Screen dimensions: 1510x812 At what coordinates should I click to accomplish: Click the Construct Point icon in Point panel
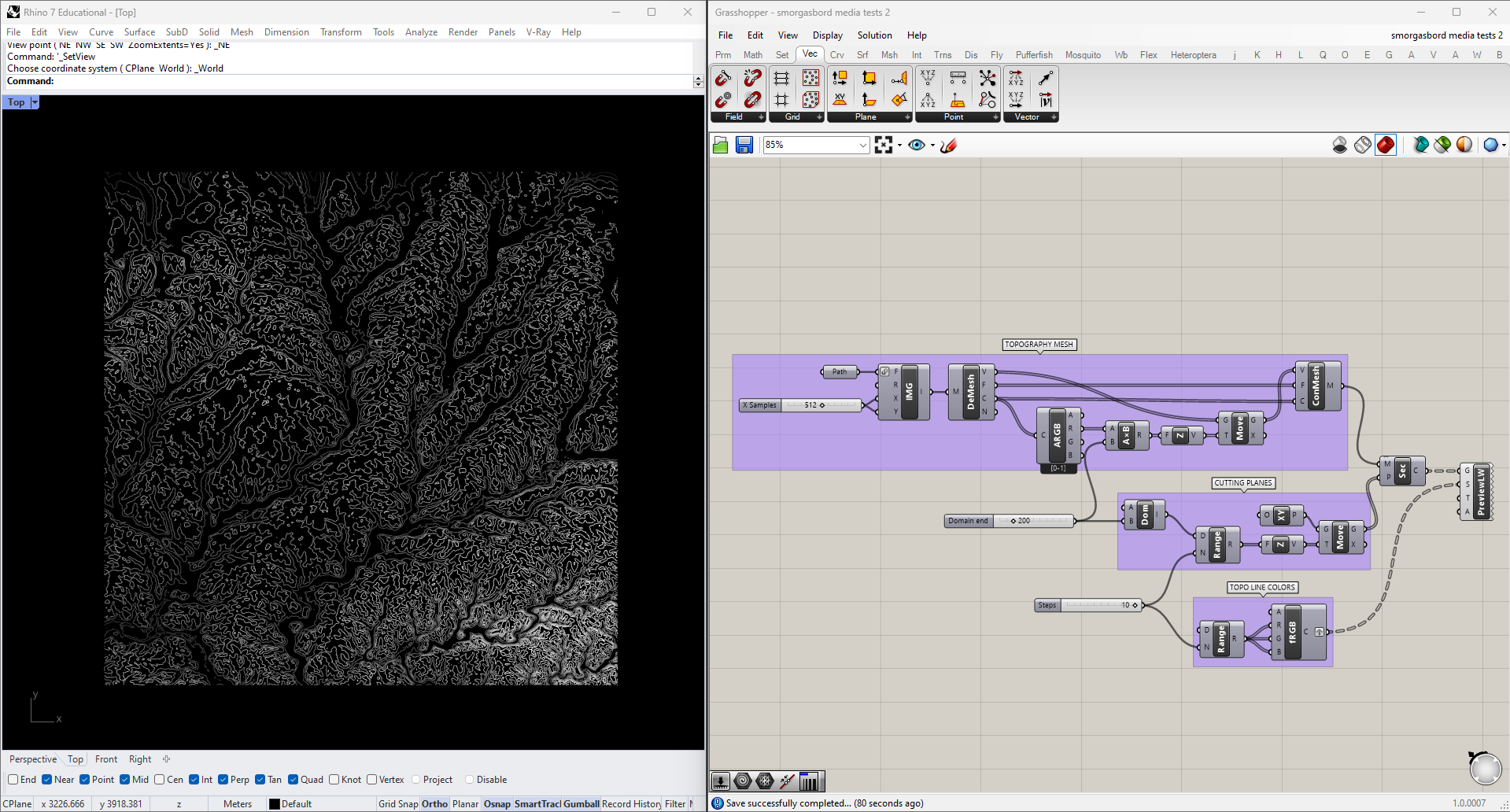click(929, 78)
